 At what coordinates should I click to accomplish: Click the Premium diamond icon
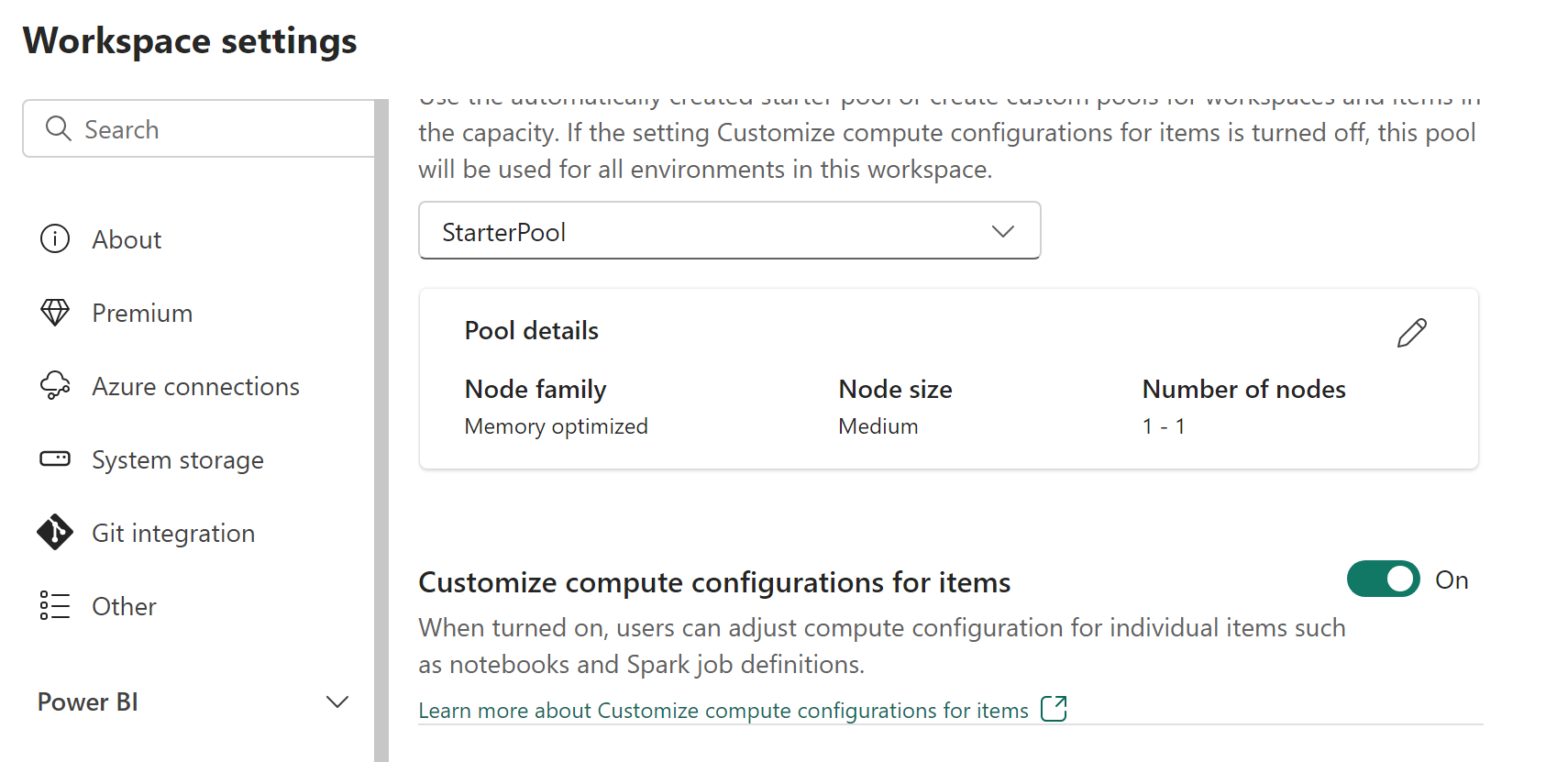click(55, 313)
